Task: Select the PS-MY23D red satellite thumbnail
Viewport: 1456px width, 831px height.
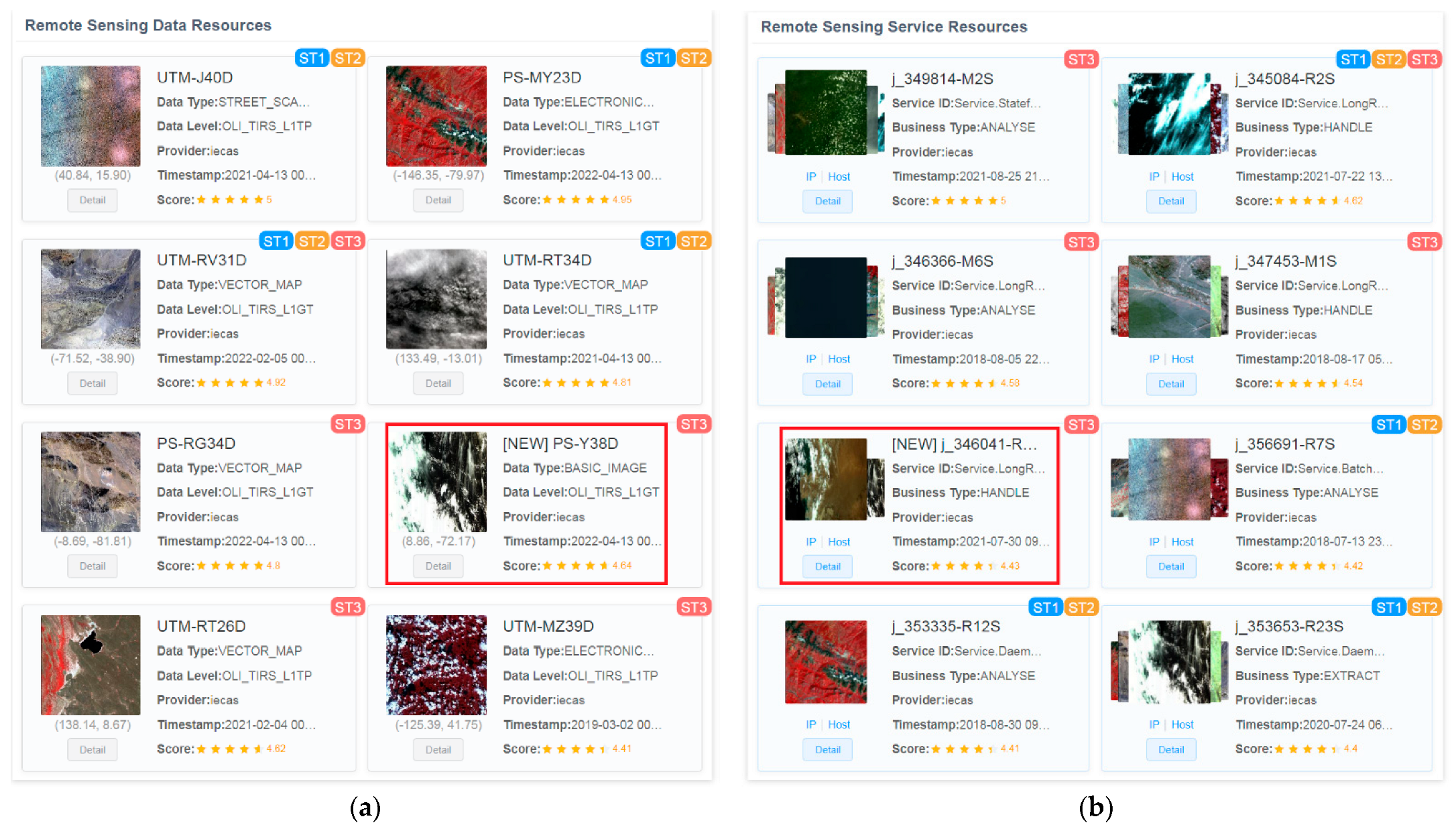Action: point(436,116)
